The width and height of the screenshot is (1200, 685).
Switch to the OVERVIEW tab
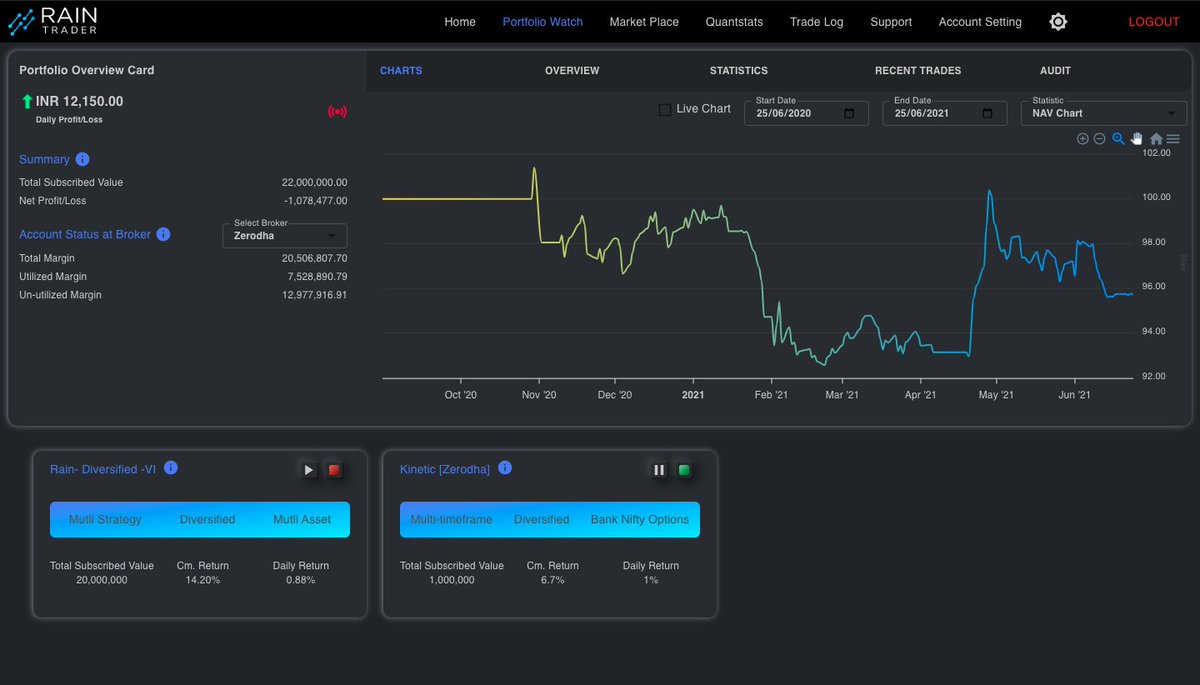point(572,71)
